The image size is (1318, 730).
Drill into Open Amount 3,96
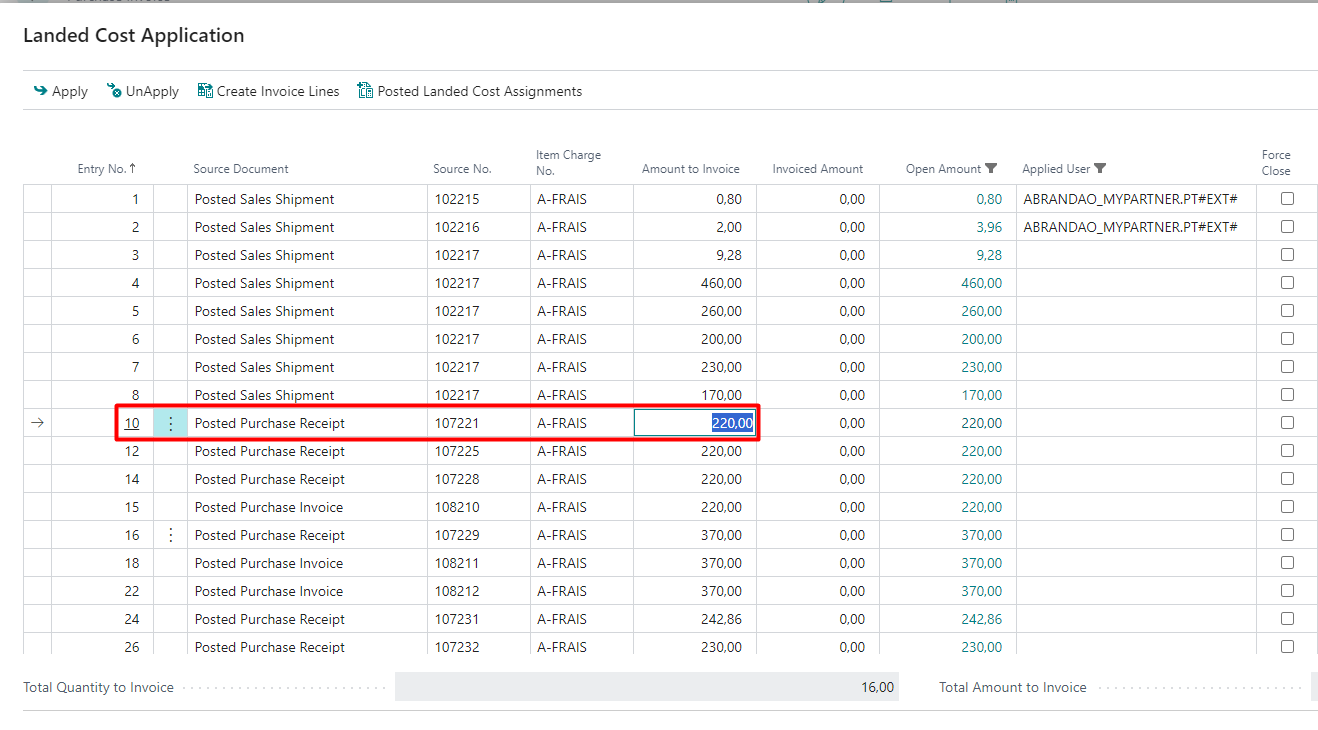pyautogui.click(x=988, y=227)
